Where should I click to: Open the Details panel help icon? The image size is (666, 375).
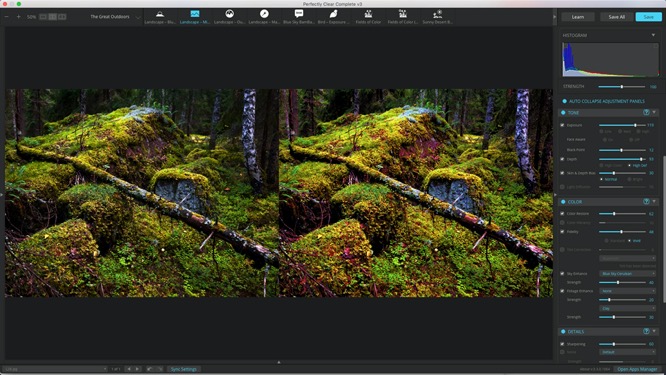click(646, 331)
